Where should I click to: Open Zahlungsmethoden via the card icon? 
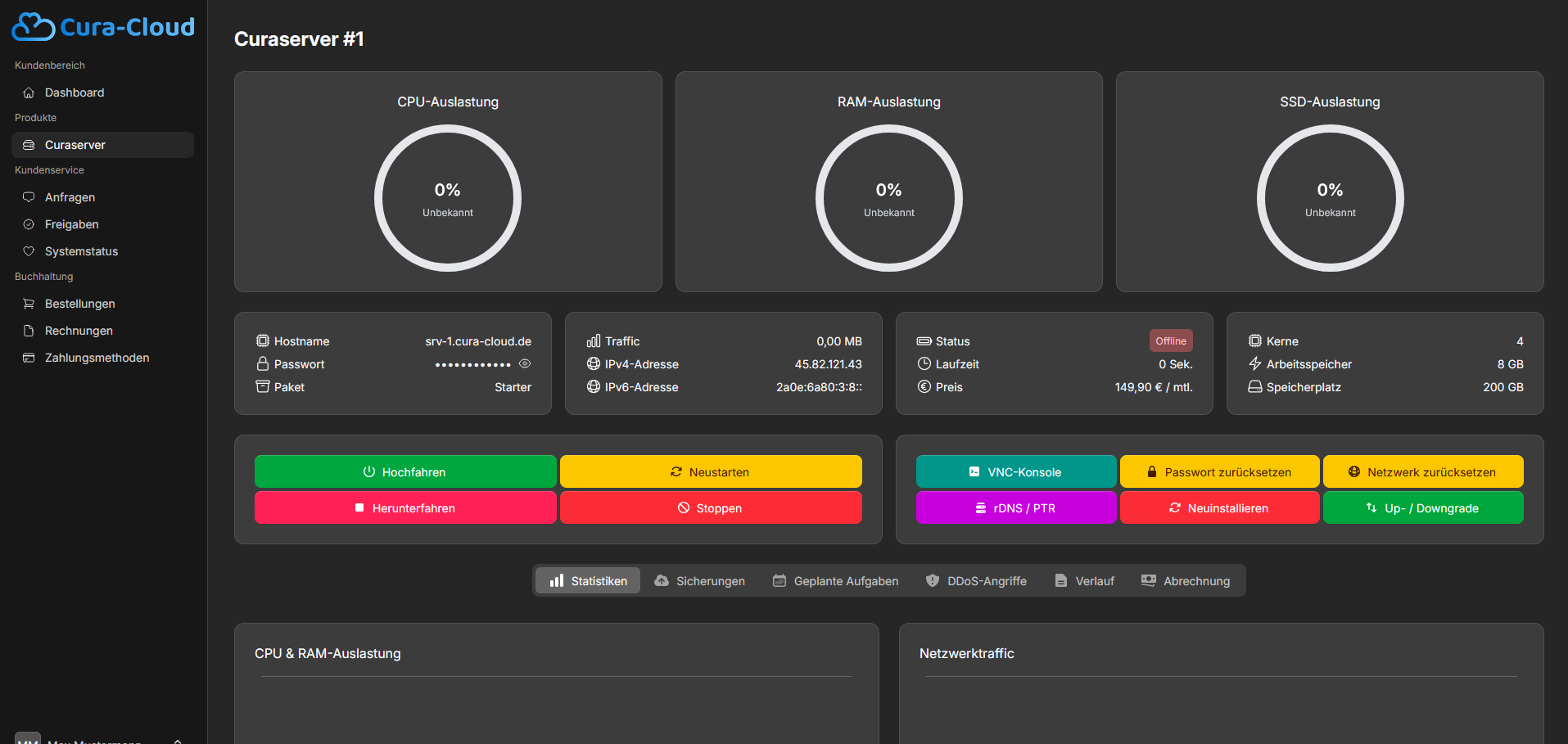pyautogui.click(x=29, y=358)
